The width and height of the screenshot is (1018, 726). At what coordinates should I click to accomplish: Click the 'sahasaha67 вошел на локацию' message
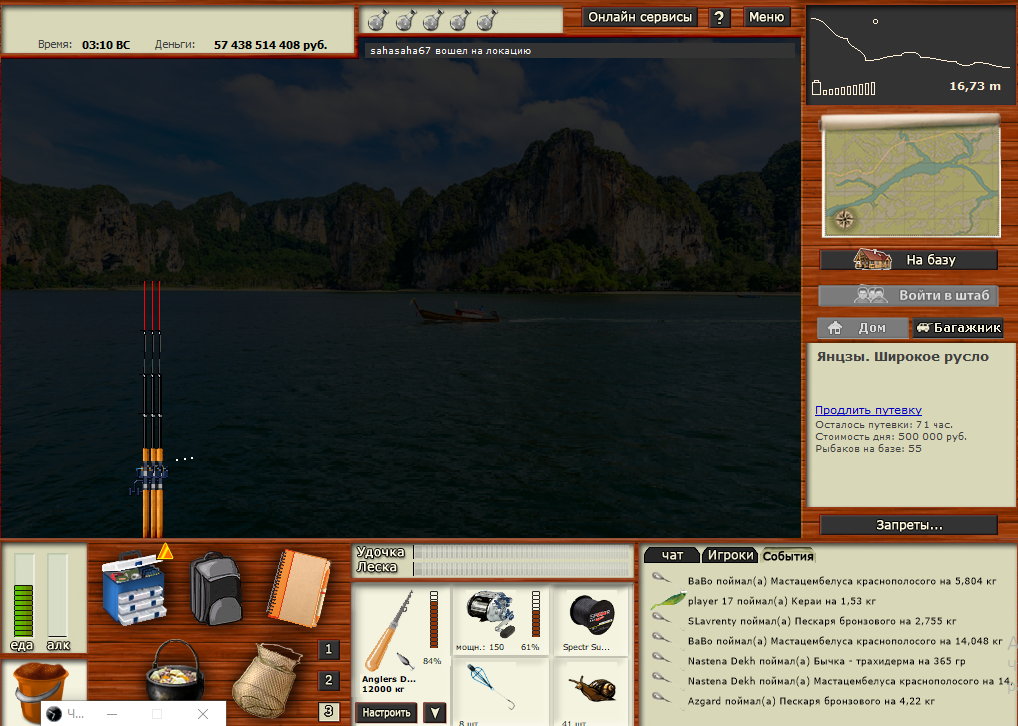(x=451, y=51)
